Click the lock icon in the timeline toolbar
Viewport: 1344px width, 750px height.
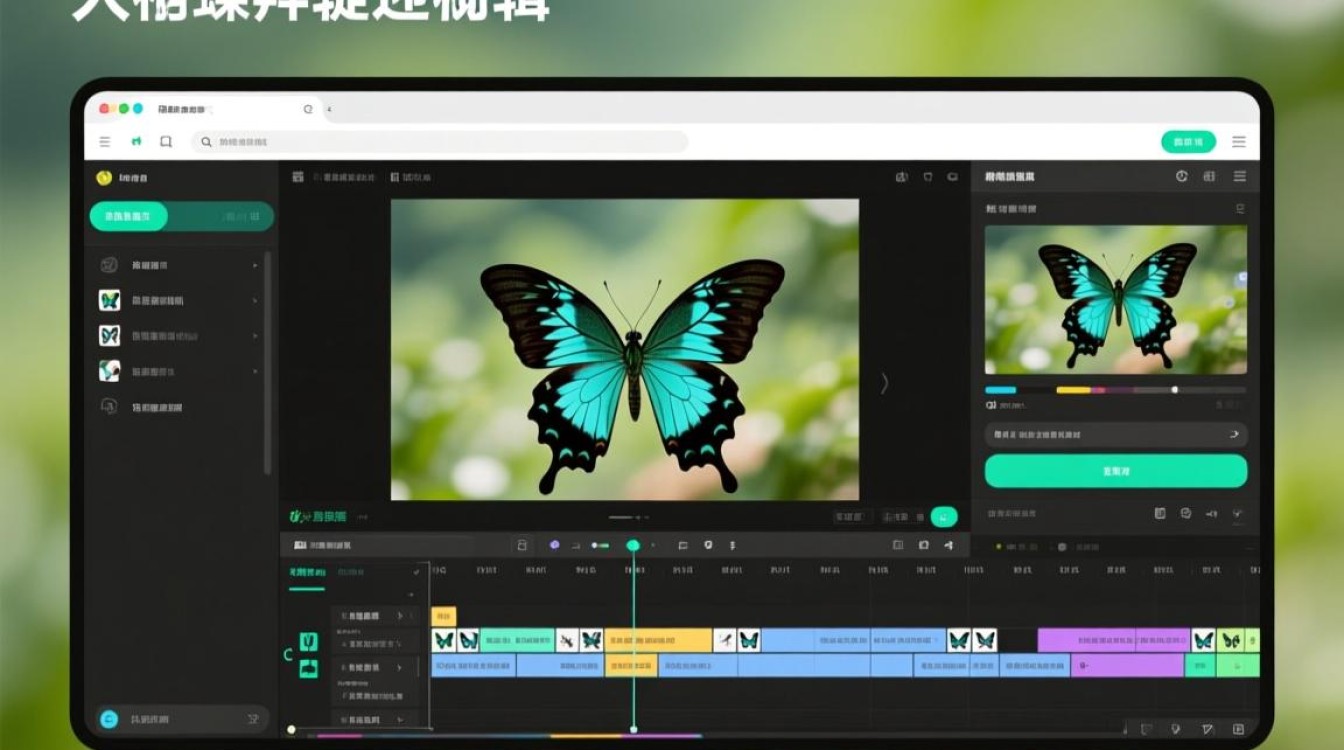[x=520, y=545]
